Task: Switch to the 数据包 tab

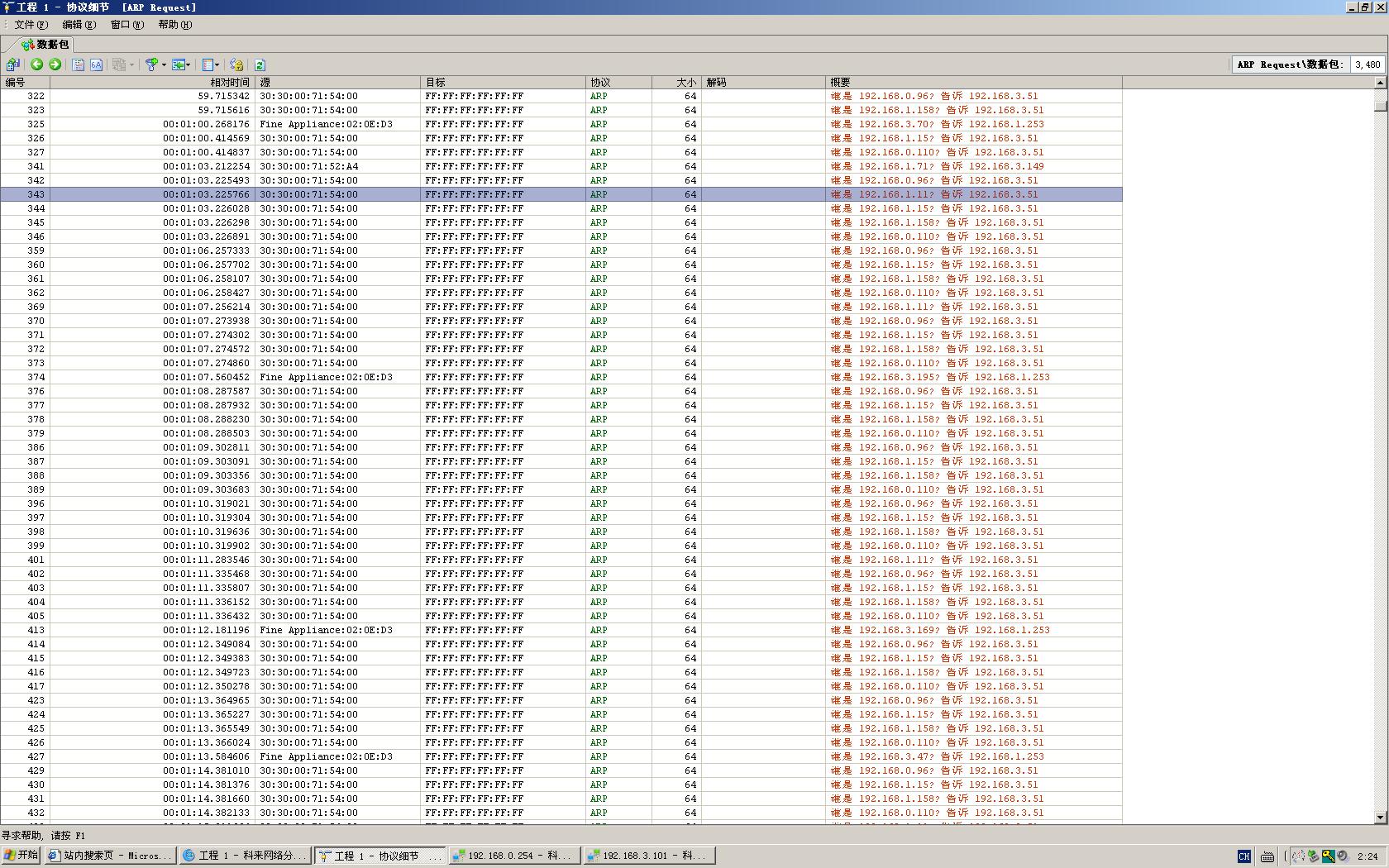Action: point(46,45)
